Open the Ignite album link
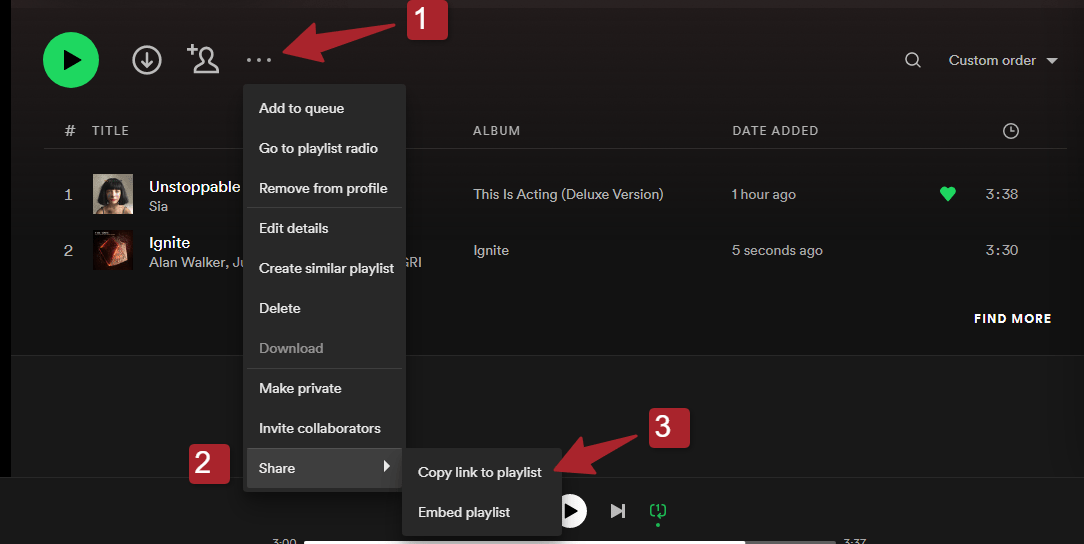Image resolution: width=1084 pixels, height=544 pixels. pos(491,250)
